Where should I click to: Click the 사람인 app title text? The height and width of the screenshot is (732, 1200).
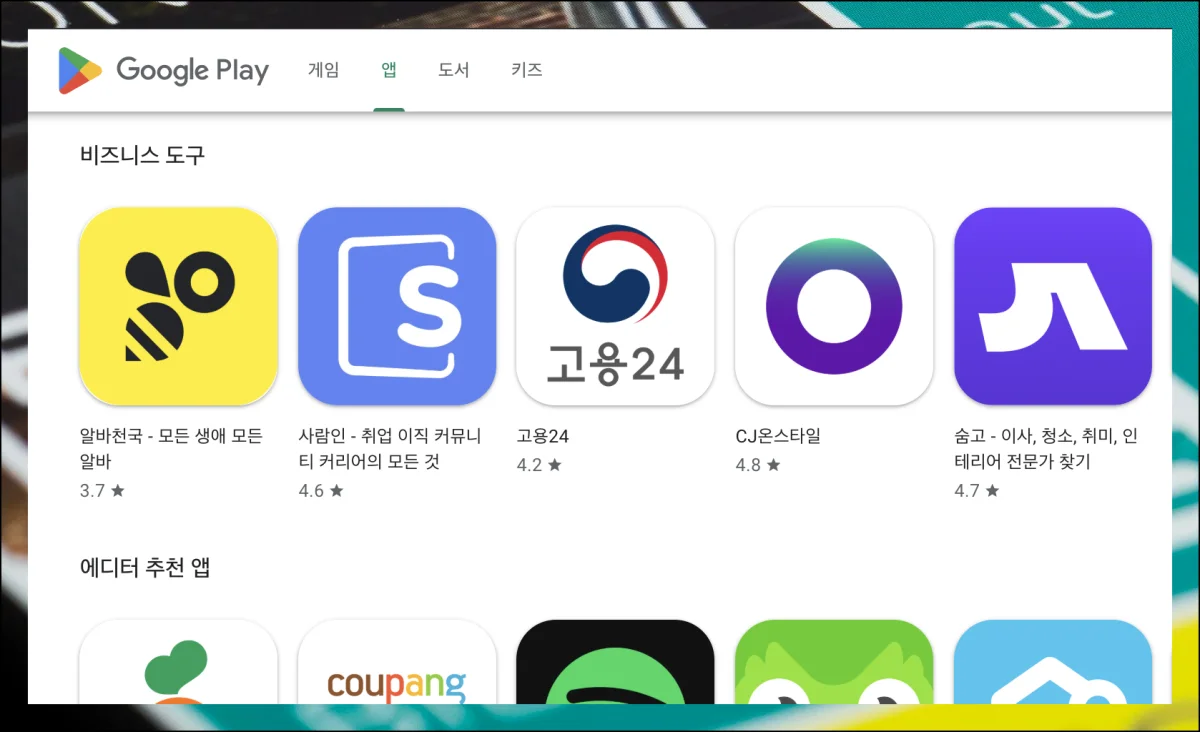[390, 449]
